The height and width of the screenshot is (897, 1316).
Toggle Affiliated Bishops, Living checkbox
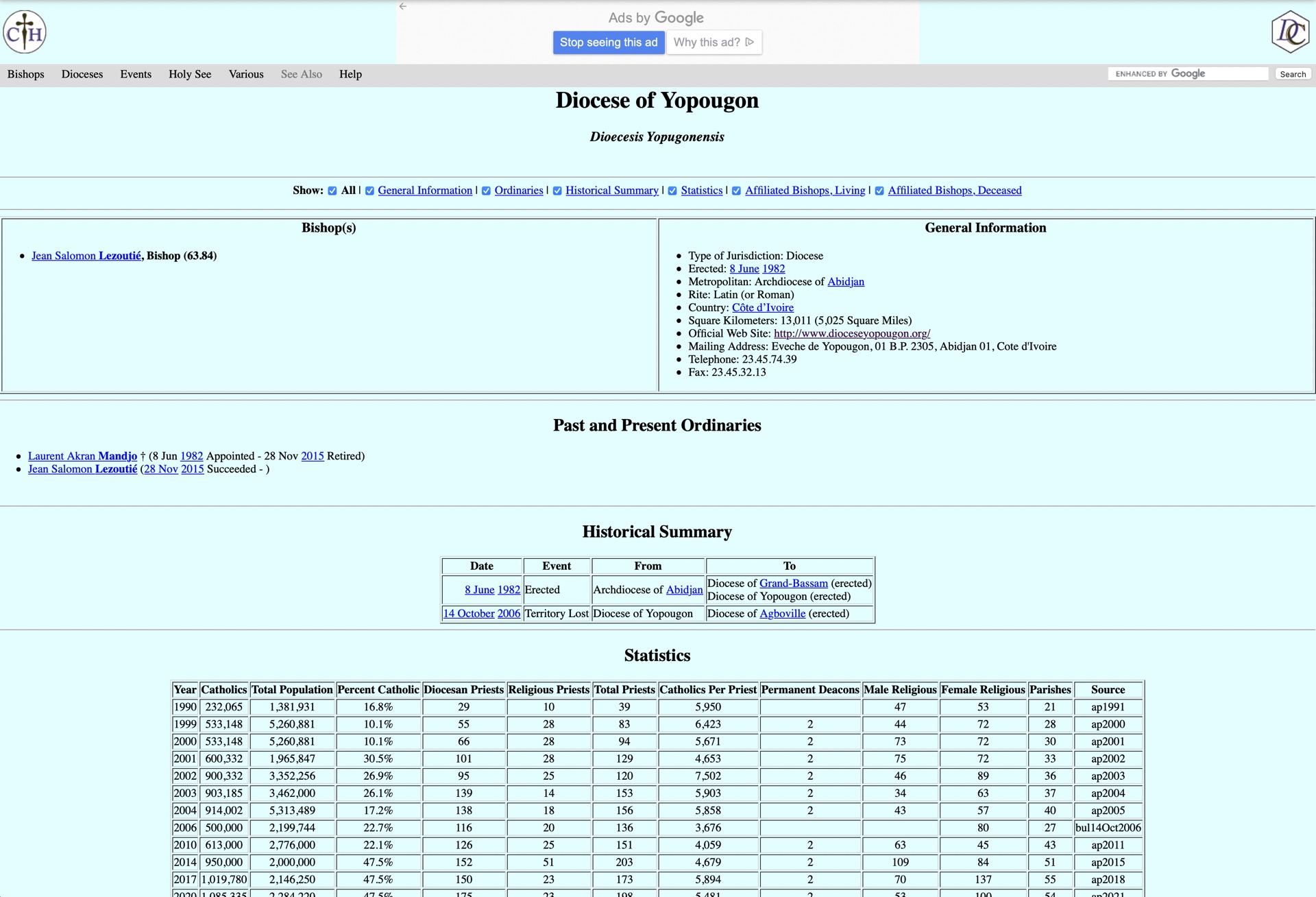point(736,191)
